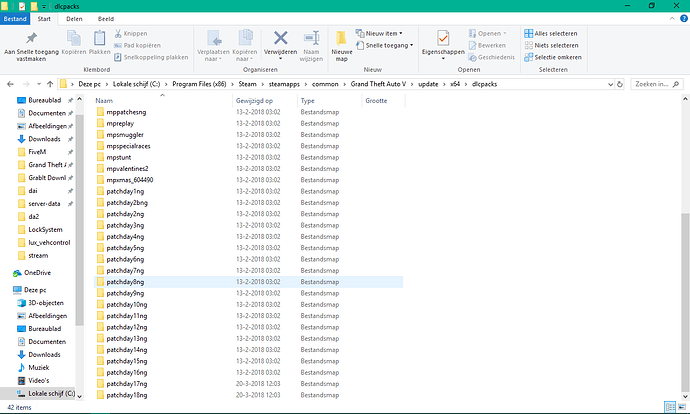Choose Pad kopiëren command
The width and height of the screenshot is (690, 414).
137,45
